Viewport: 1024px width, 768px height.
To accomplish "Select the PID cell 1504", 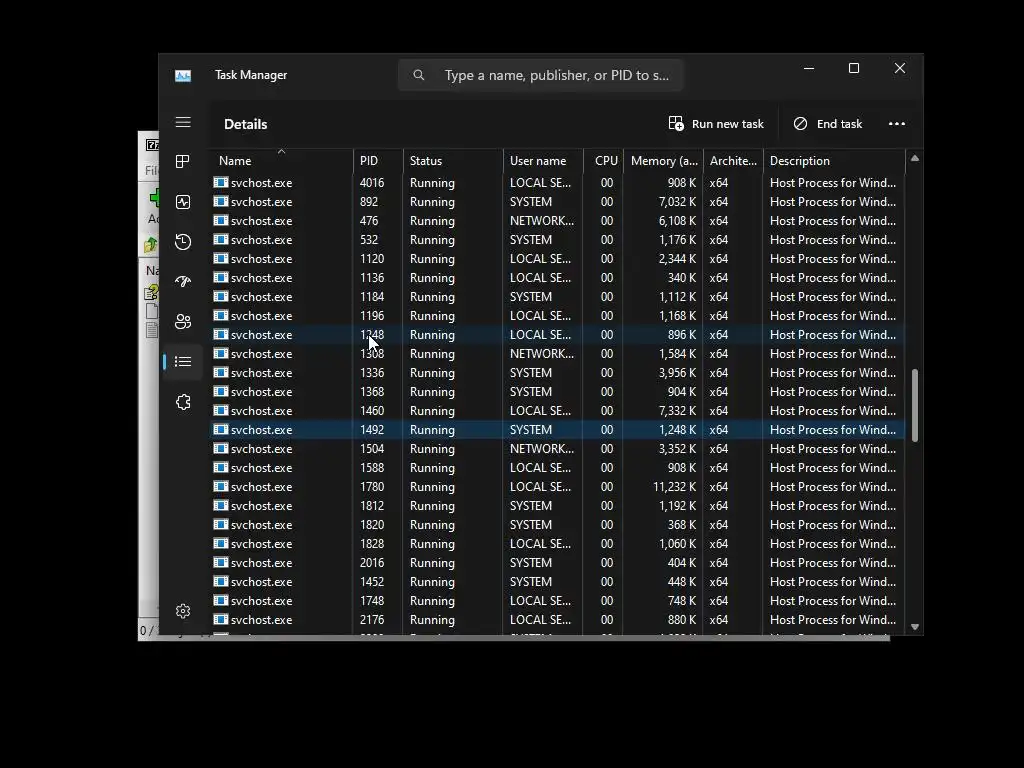I will tap(372, 449).
